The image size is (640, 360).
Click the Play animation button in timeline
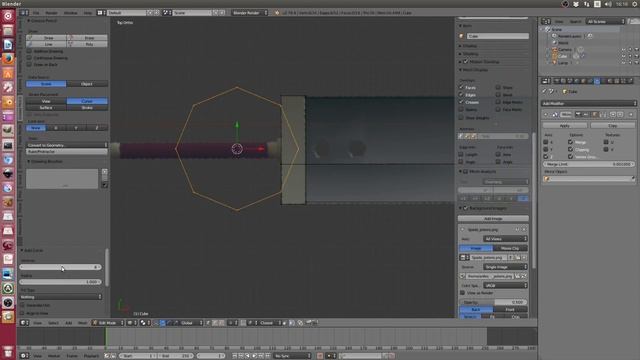pyautogui.click(x=254, y=356)
